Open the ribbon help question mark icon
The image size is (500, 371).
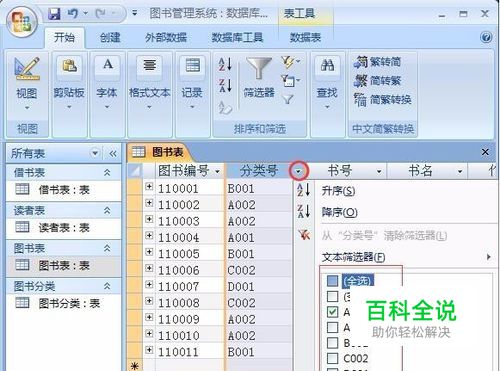click(486, 37)
